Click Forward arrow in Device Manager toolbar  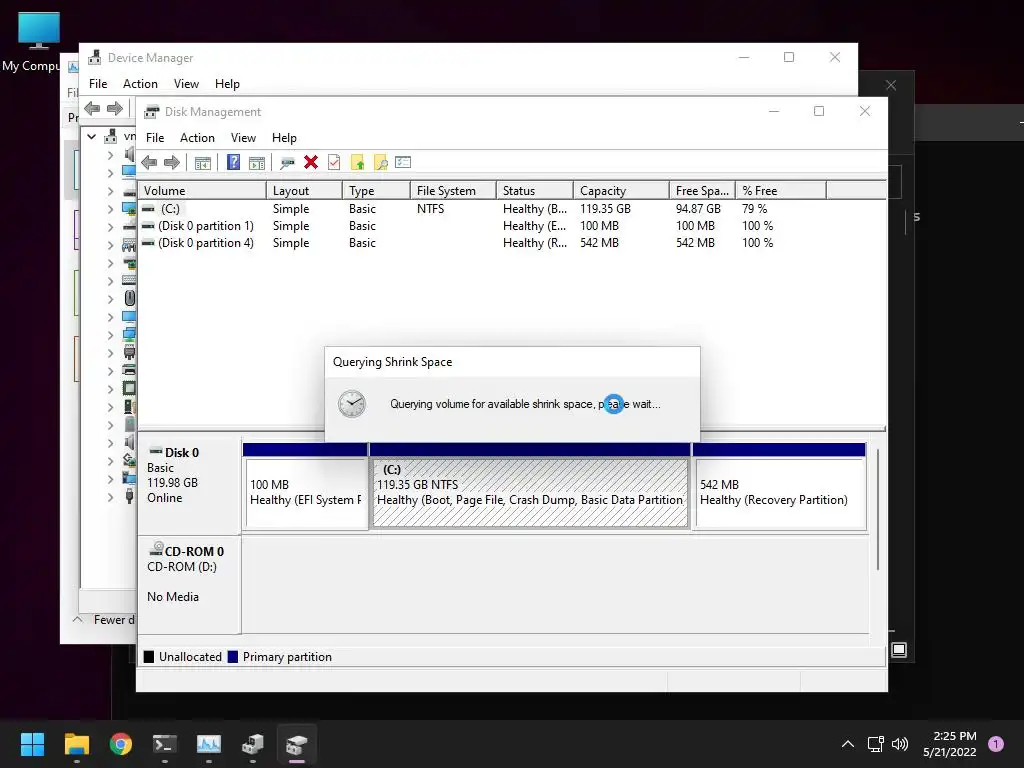[114, 108]
